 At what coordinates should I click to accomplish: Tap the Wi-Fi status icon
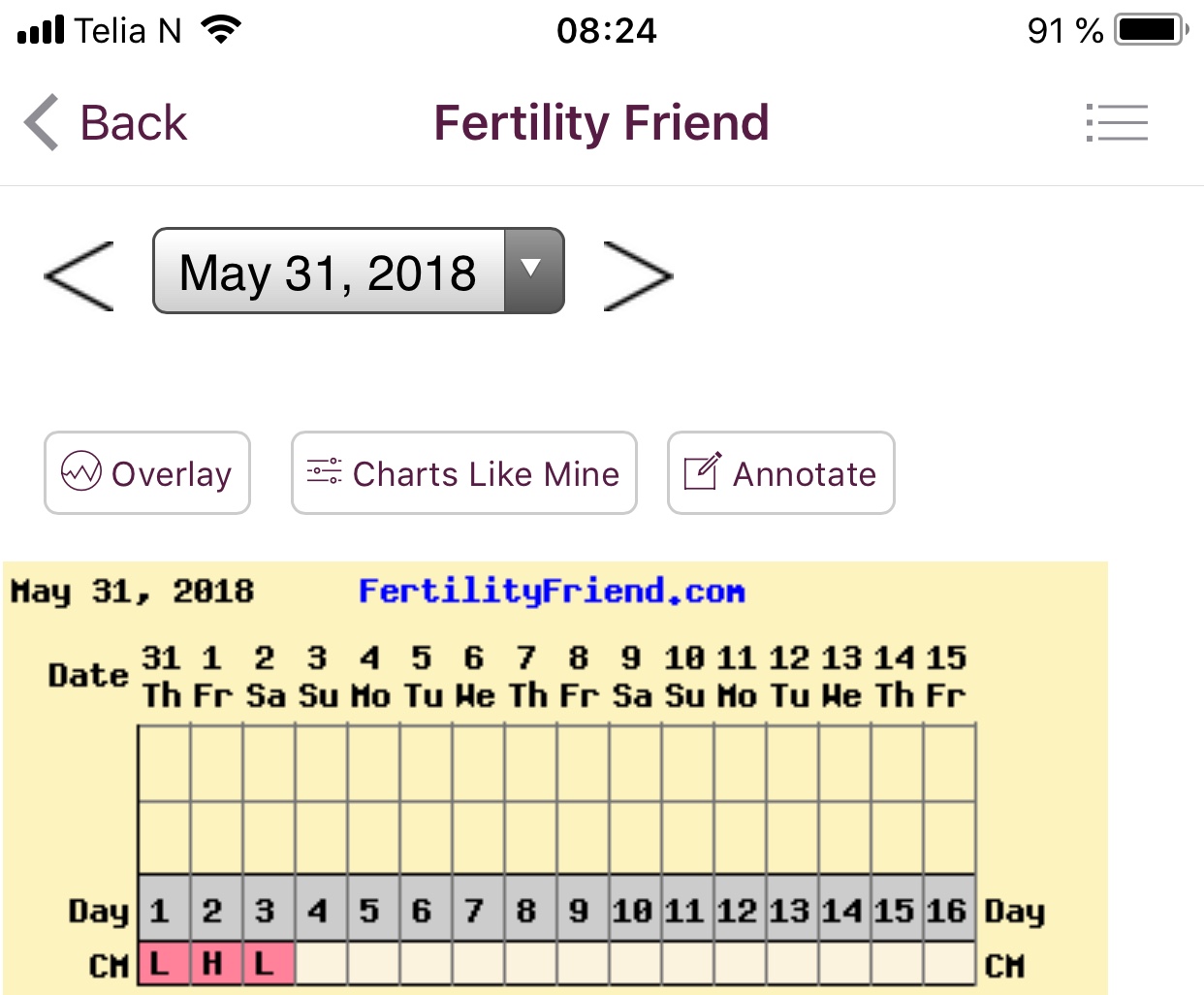coord(221,30)
